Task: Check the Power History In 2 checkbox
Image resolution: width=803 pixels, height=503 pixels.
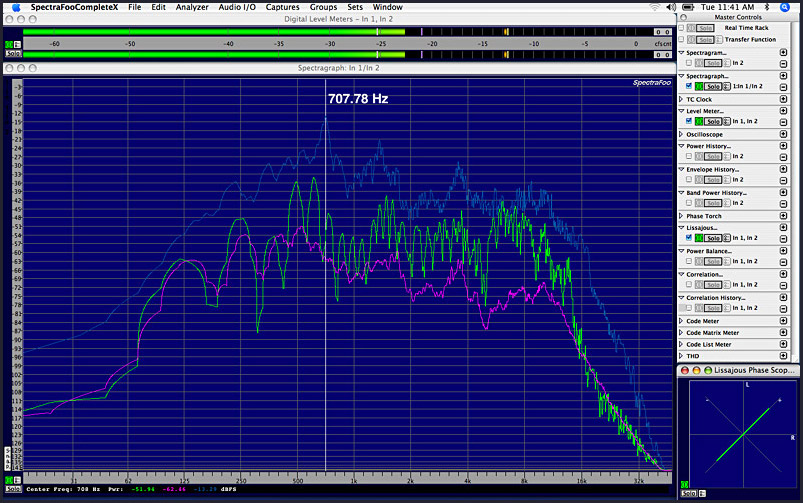Action: point(689,156)
